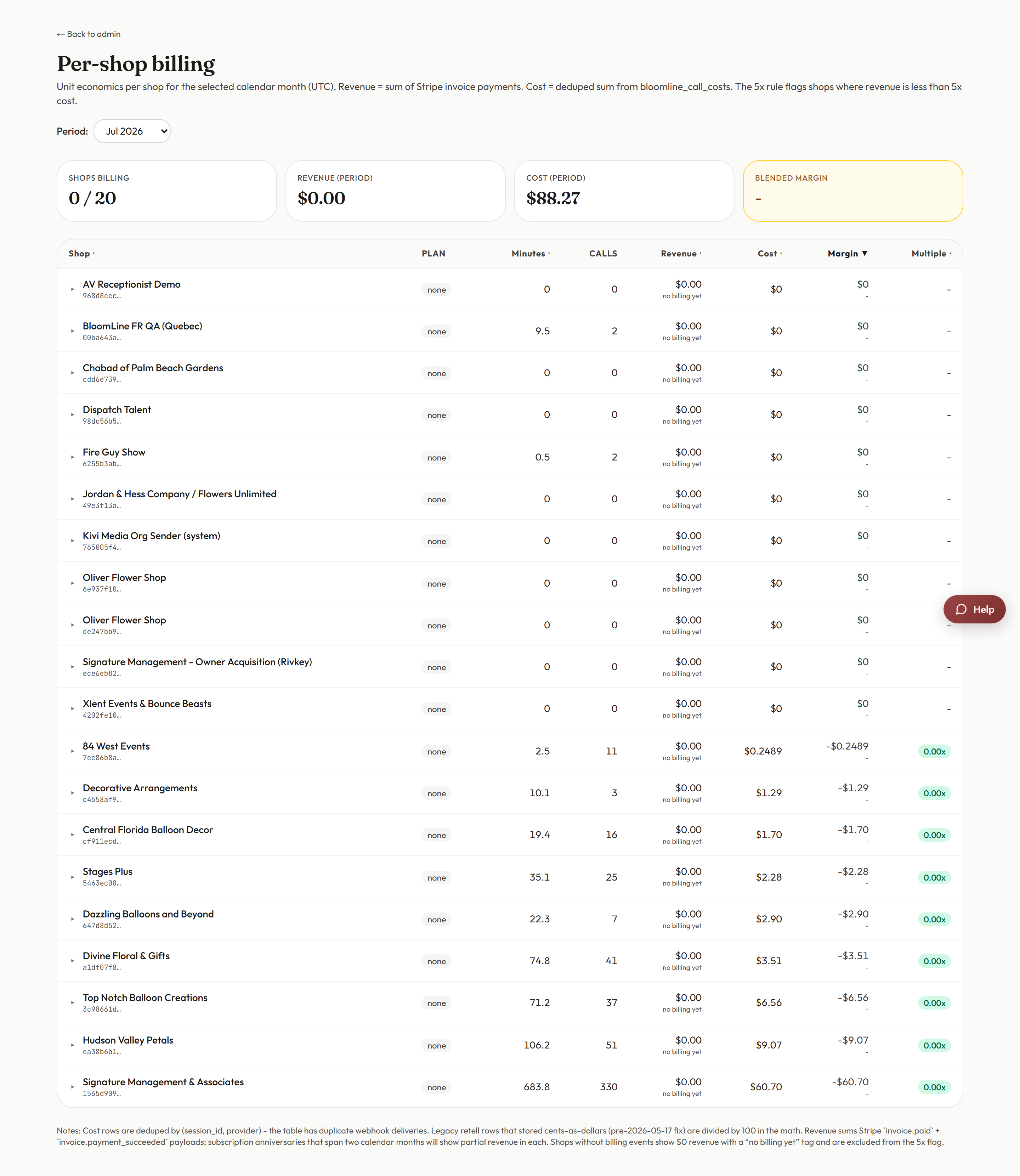Expand the Stages Plus row
The width and height of the screenshot is (1020, 1176).
72,877
